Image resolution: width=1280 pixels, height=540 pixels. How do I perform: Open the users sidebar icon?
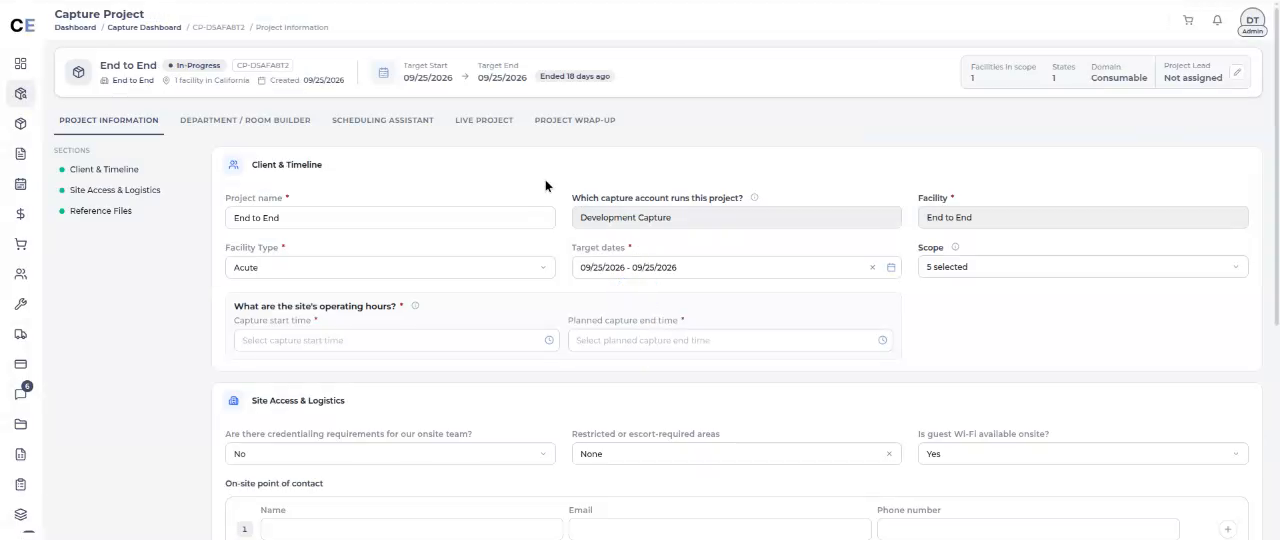click(20, 274)
